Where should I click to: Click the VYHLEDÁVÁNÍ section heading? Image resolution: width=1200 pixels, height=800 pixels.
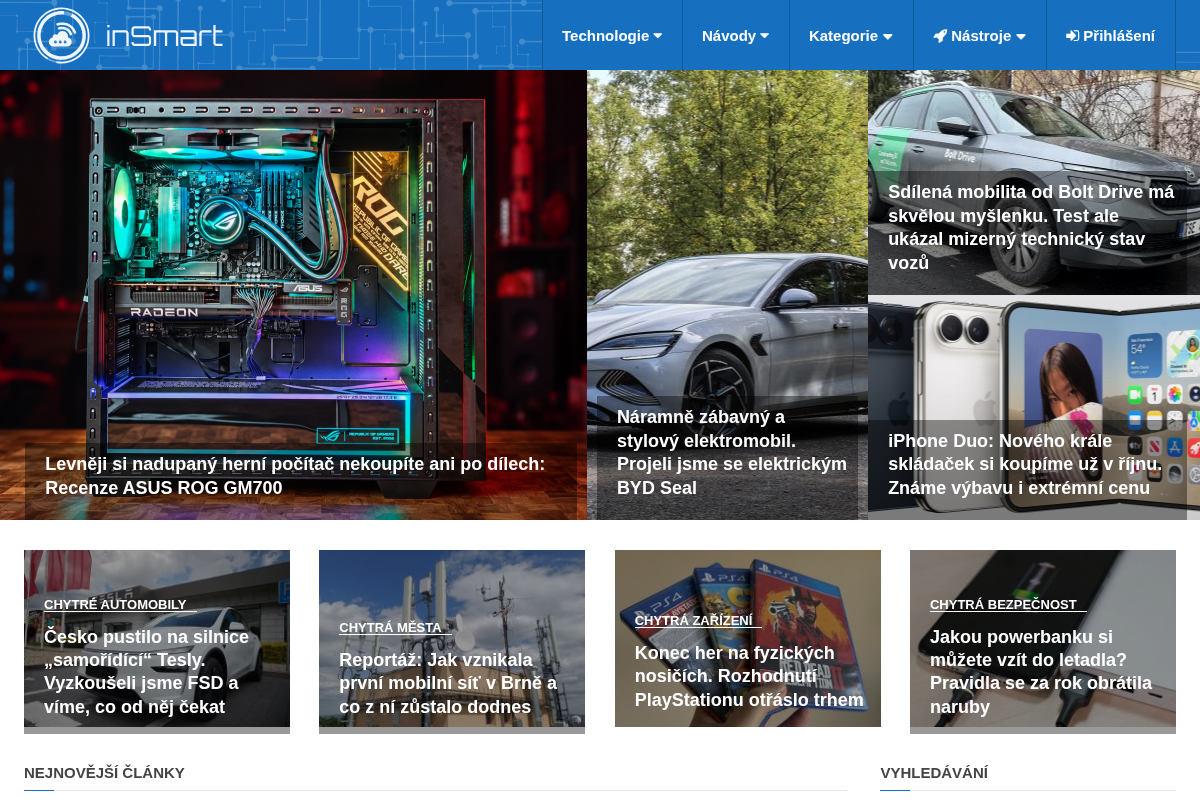(x=934, y=772)
